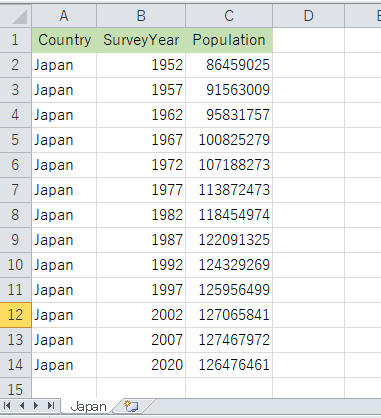Select row 15 header
The height and width of the screenshot is (418, 381).
tap(16, 388)
